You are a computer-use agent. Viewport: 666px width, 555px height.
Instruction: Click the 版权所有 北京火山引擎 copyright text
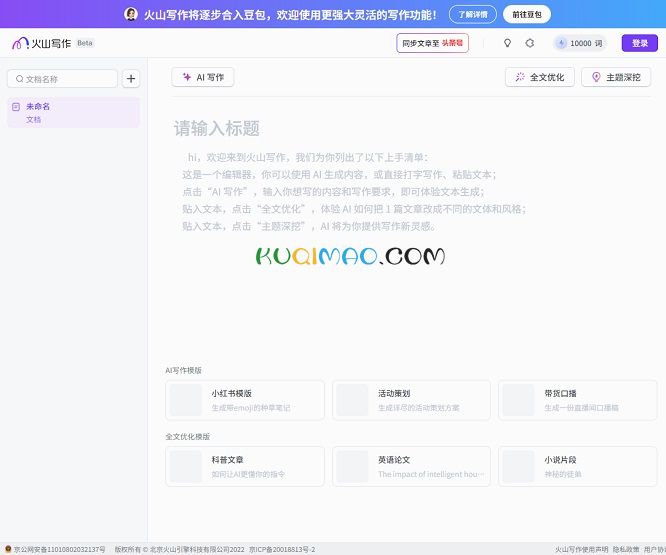point(180,549)
